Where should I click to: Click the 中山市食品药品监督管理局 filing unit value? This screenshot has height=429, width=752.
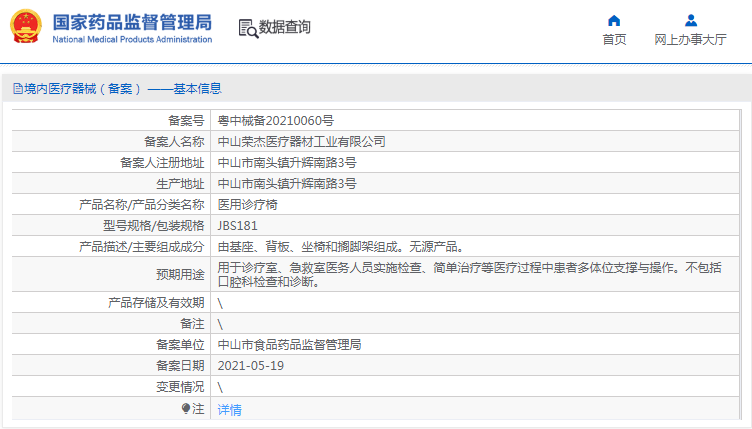289,344
